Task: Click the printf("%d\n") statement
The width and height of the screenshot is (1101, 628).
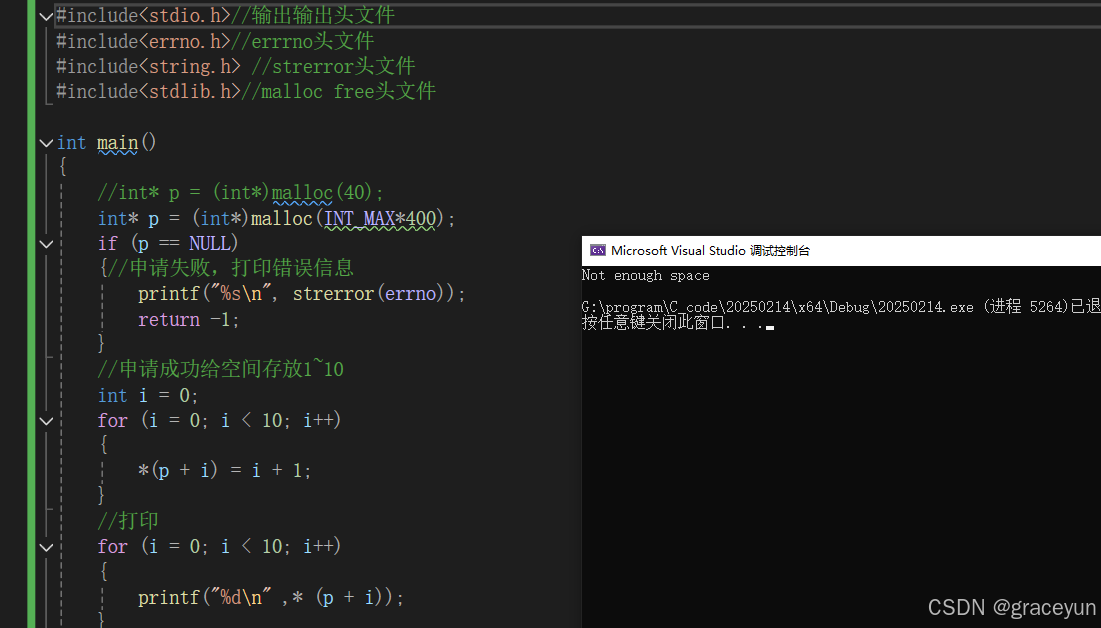Action: pos(271,598)
